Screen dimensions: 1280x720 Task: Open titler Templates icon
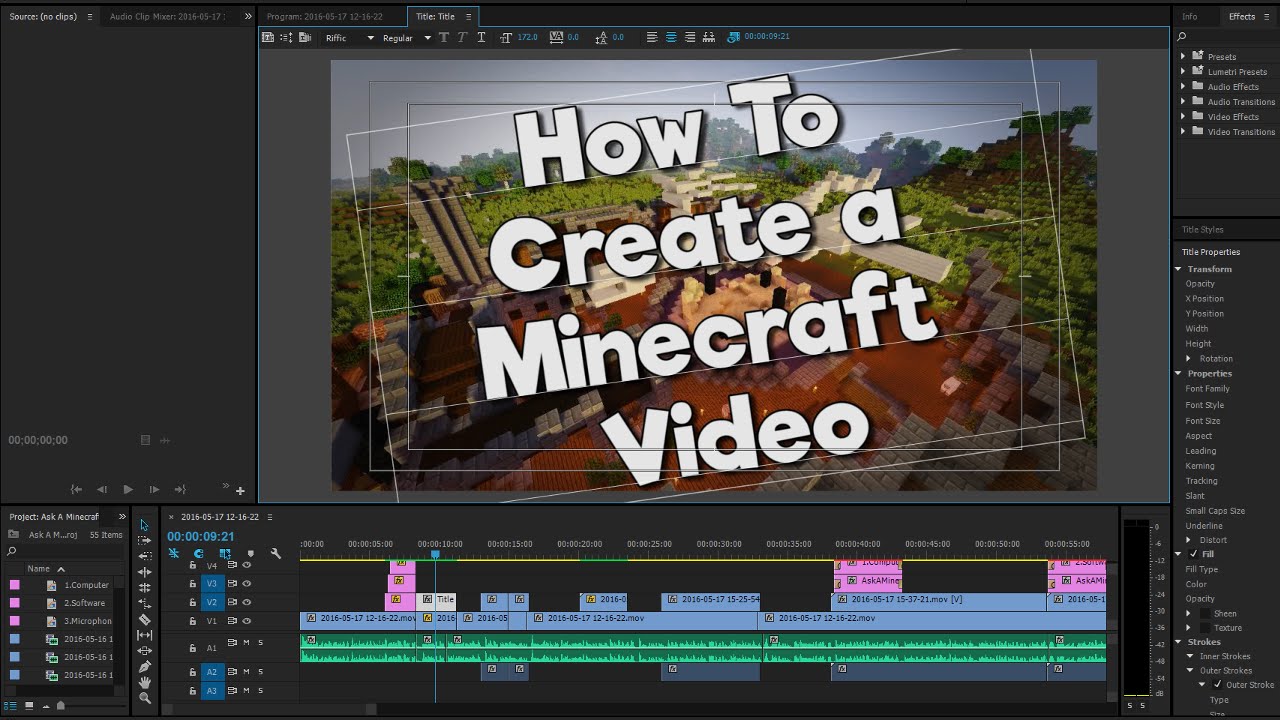(x=305, y=37)
